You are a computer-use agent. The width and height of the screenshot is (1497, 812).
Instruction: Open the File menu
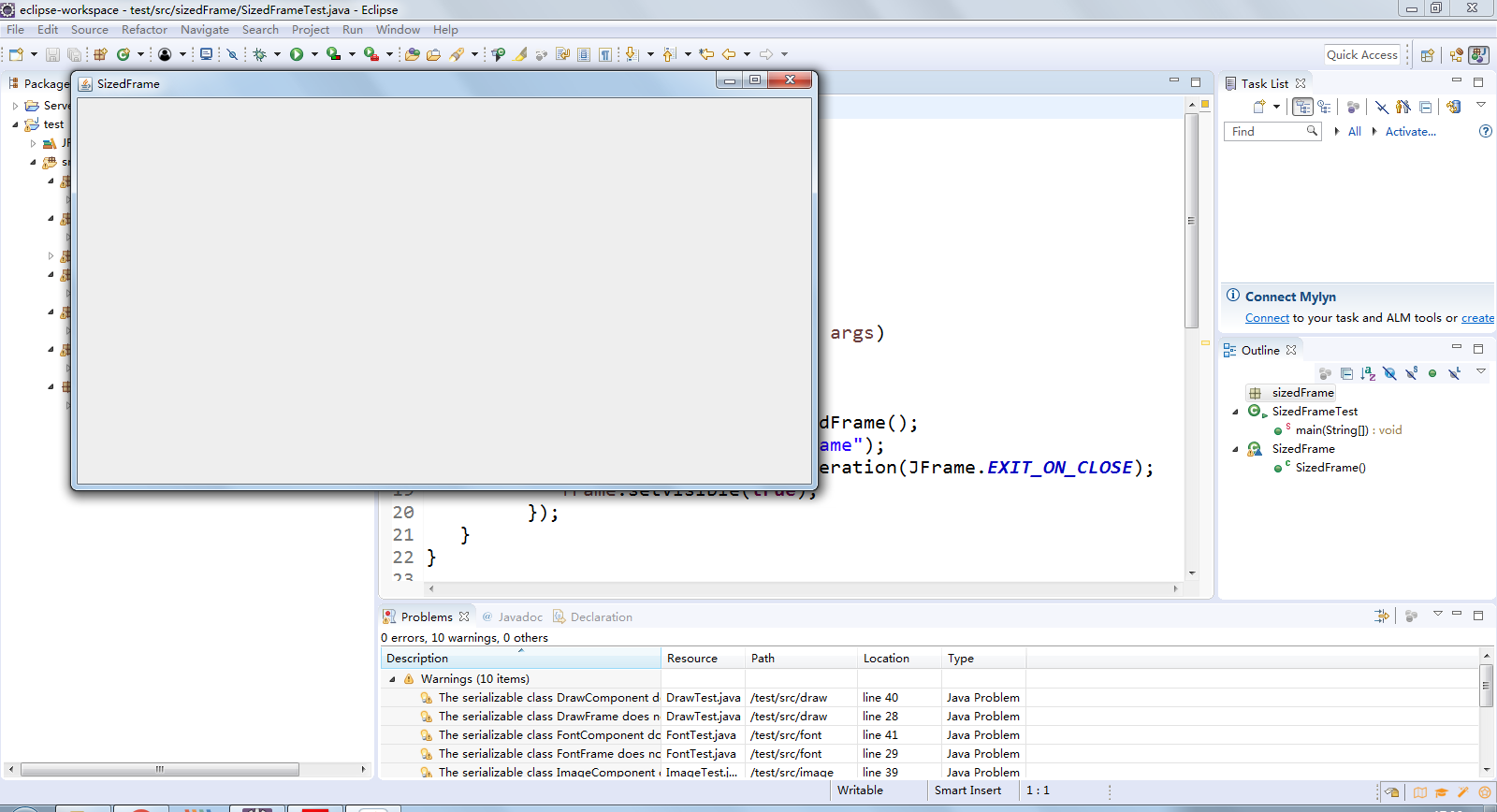pos(15,30)
